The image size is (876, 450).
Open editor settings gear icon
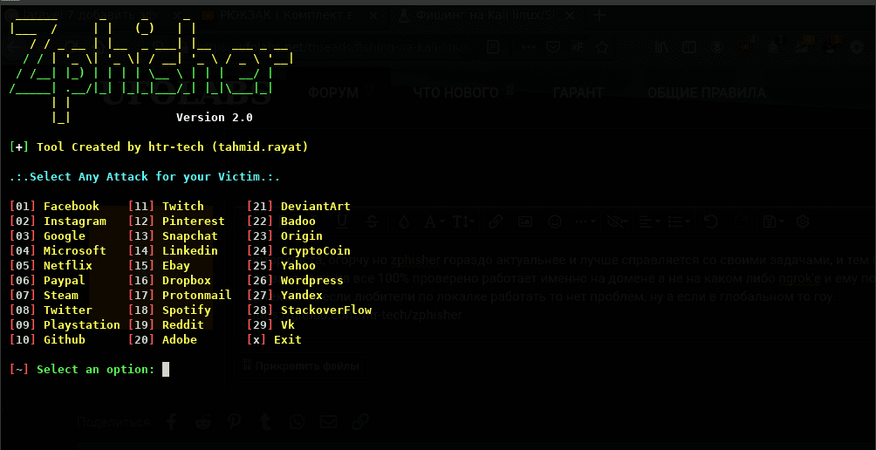(x=803, y=222)
